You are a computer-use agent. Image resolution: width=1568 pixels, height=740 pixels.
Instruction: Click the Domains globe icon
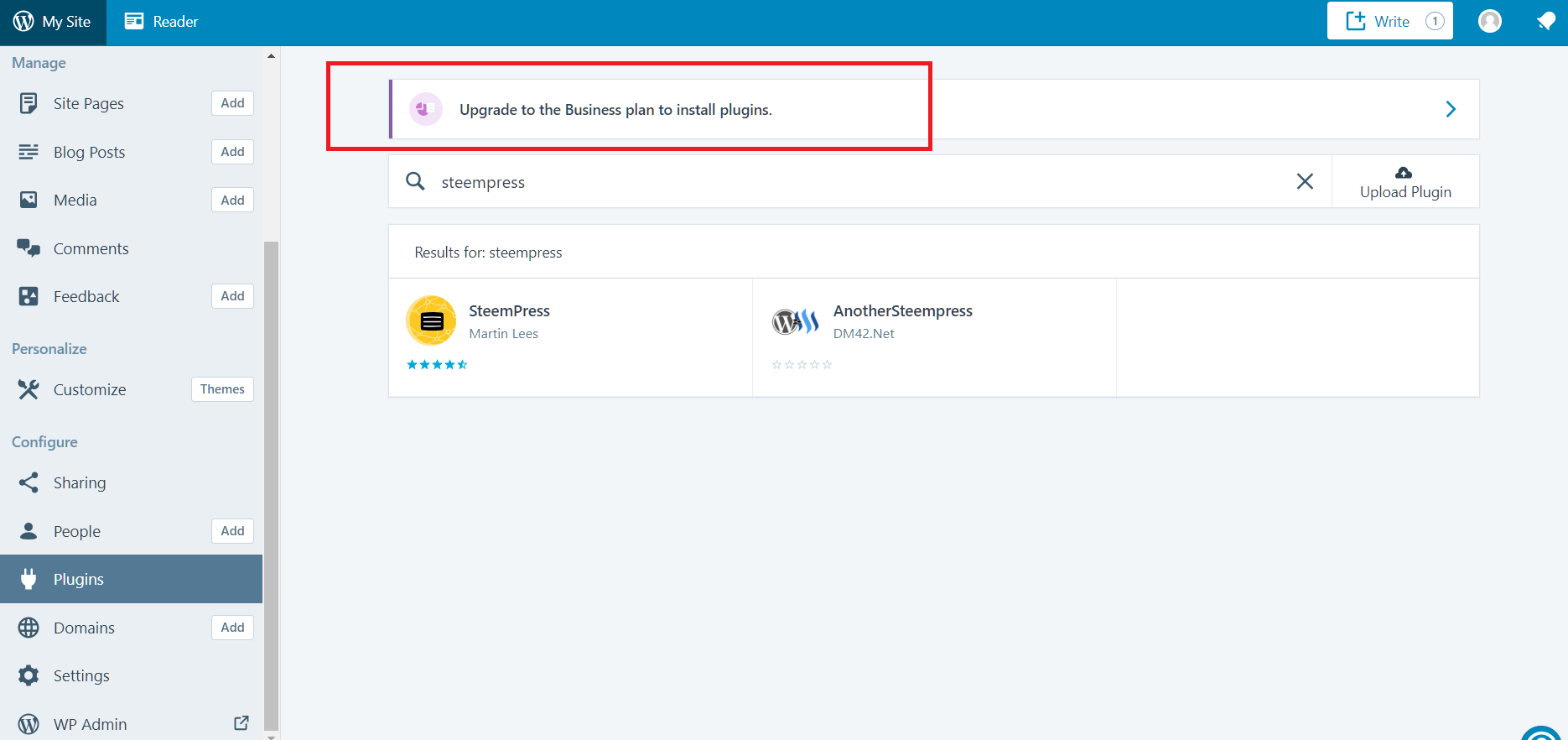(x=29, y=628)
